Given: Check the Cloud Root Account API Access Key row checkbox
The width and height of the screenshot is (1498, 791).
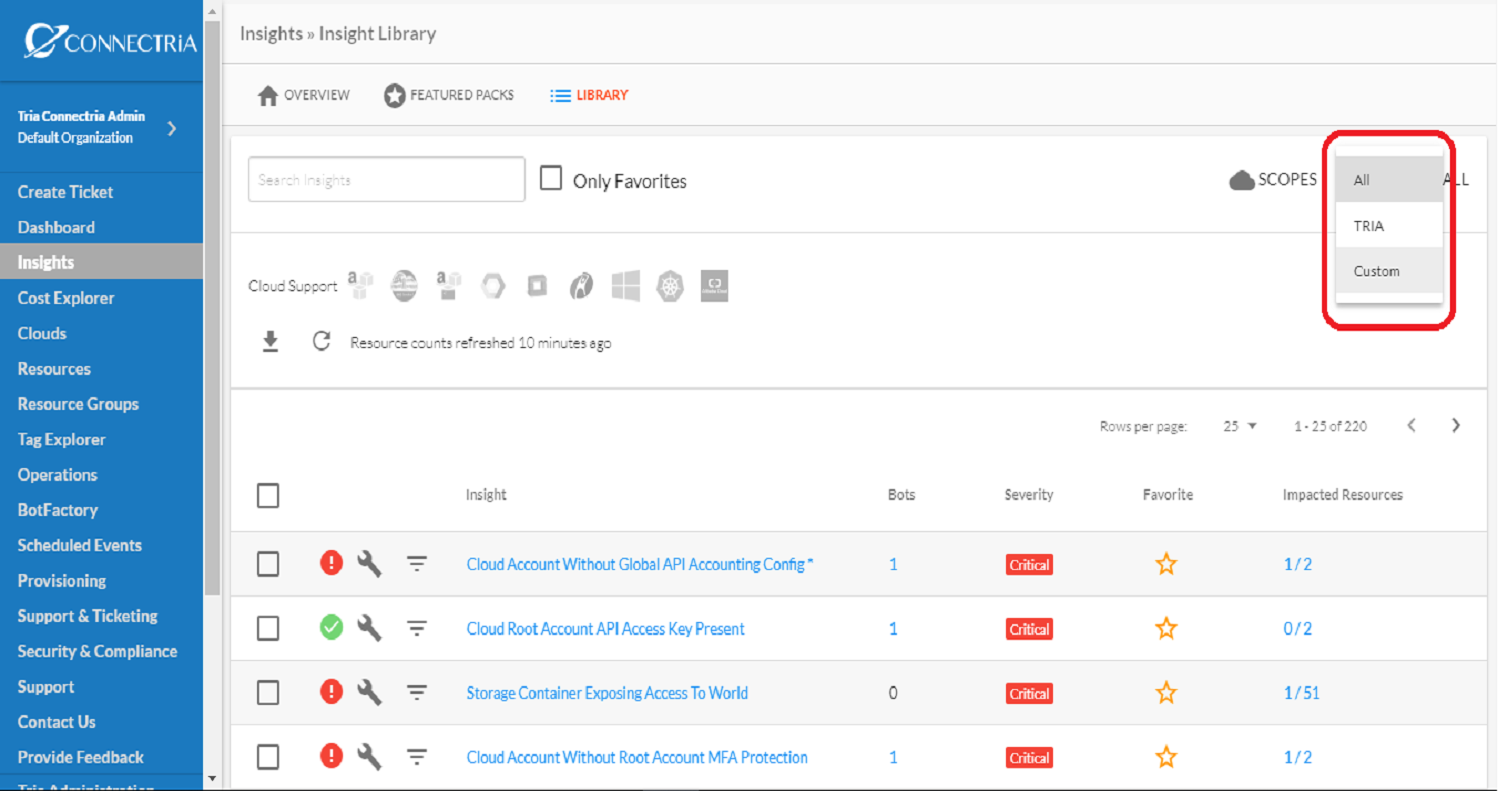Looking at the screenshot, I should click(x=268, y=629).
